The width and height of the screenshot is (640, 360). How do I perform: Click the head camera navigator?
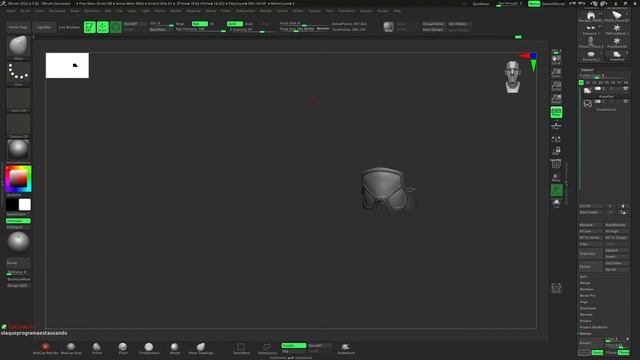click(513, 77)
